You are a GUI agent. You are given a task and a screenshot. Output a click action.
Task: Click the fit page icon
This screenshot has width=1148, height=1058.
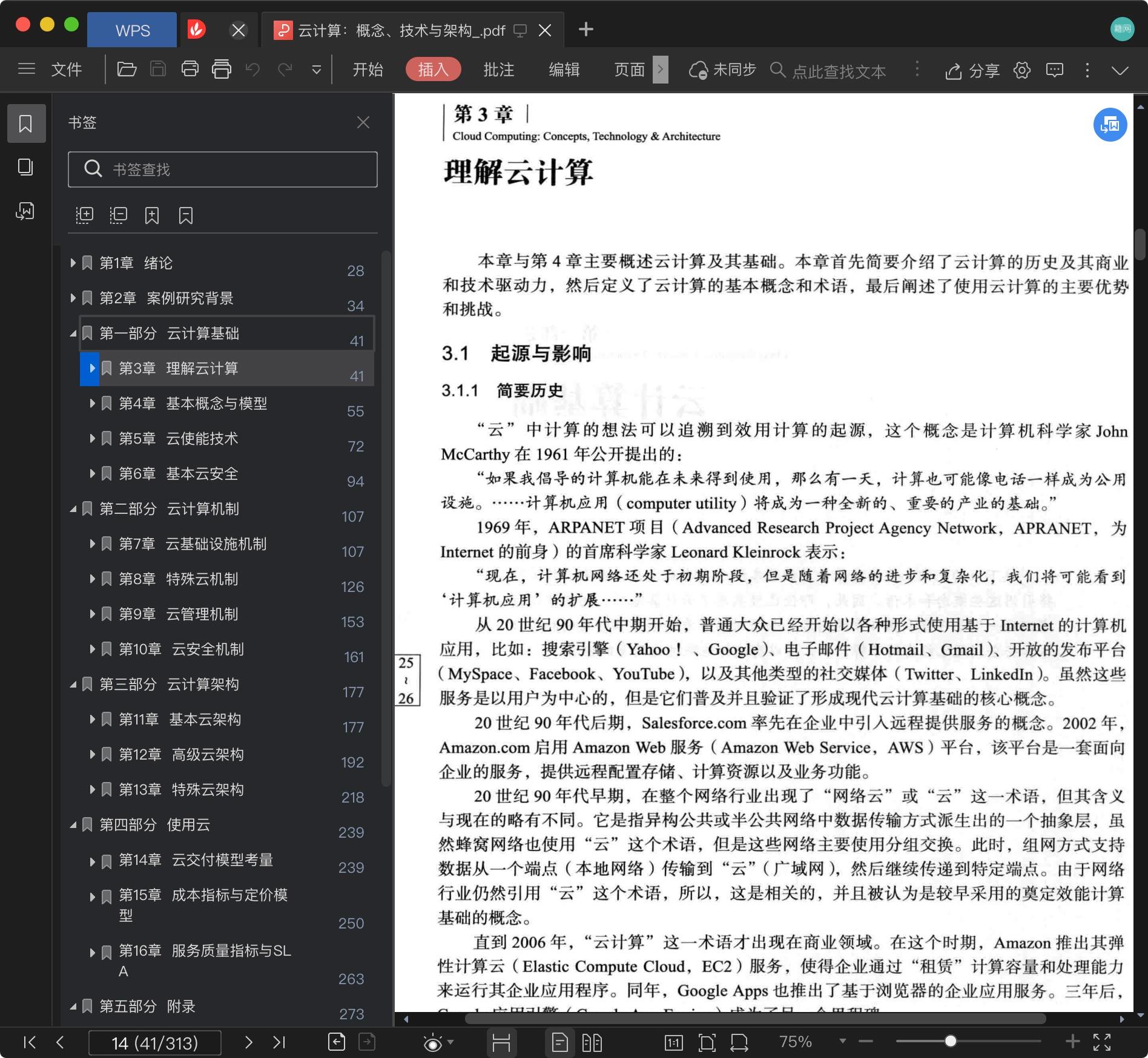click(x=707, y=1042)
